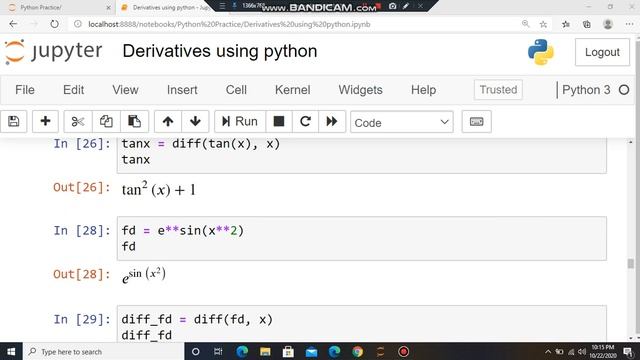Screen dimensions: 640x360
Task: Open the command palette keyboard icon
Action: [476, 122]
